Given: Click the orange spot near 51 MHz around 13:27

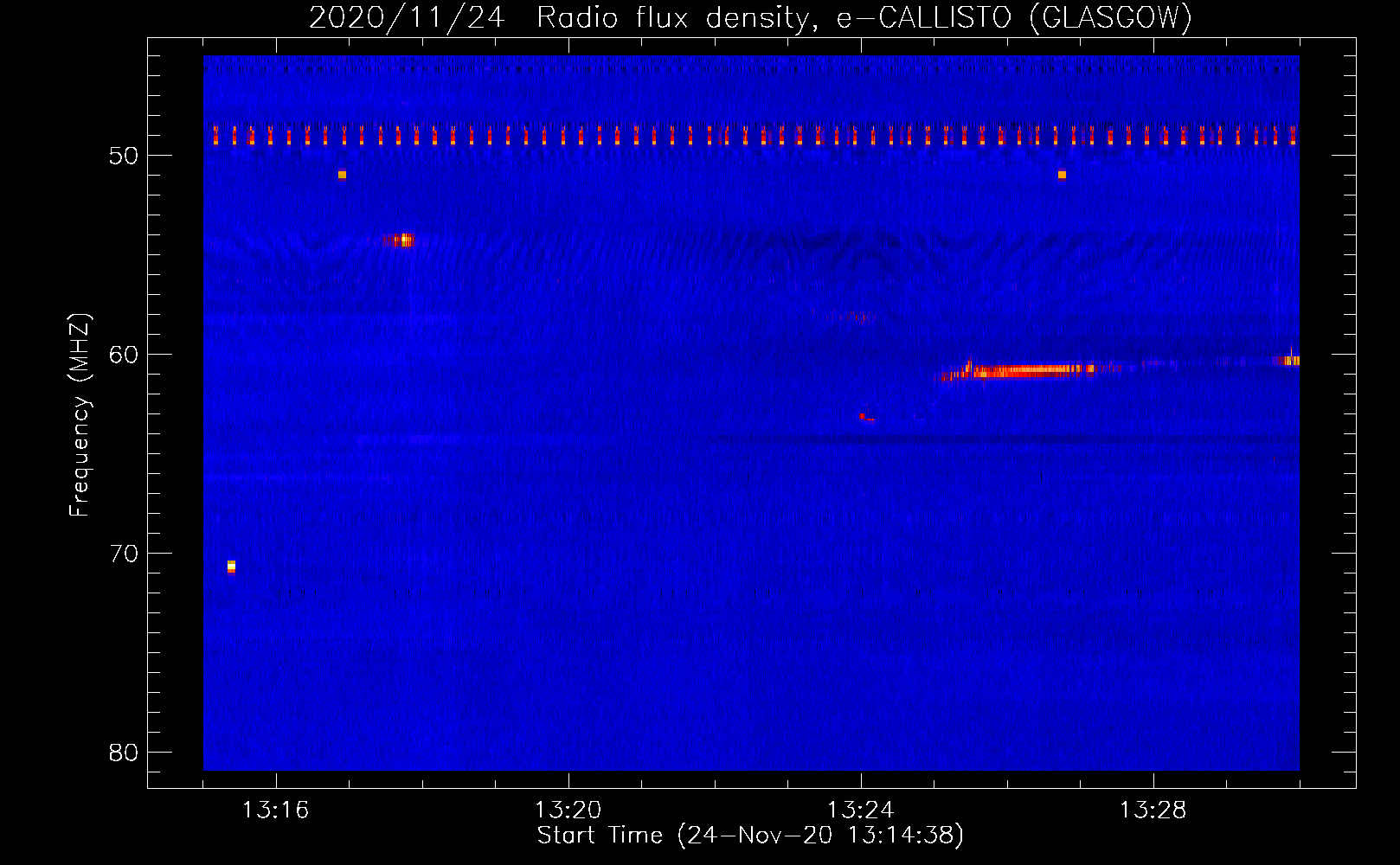Looking at the screenshot, I should coord(1062,175).
